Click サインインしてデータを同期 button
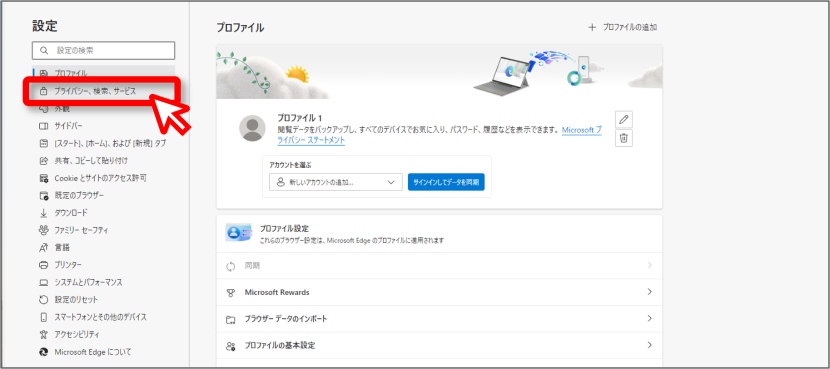 tap(446, 182)
